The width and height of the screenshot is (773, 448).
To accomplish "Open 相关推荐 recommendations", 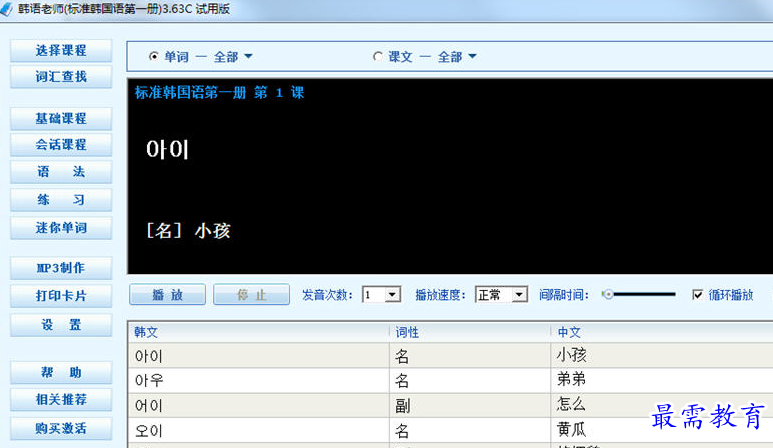I will pyautogui.click(x=61, y=400).
